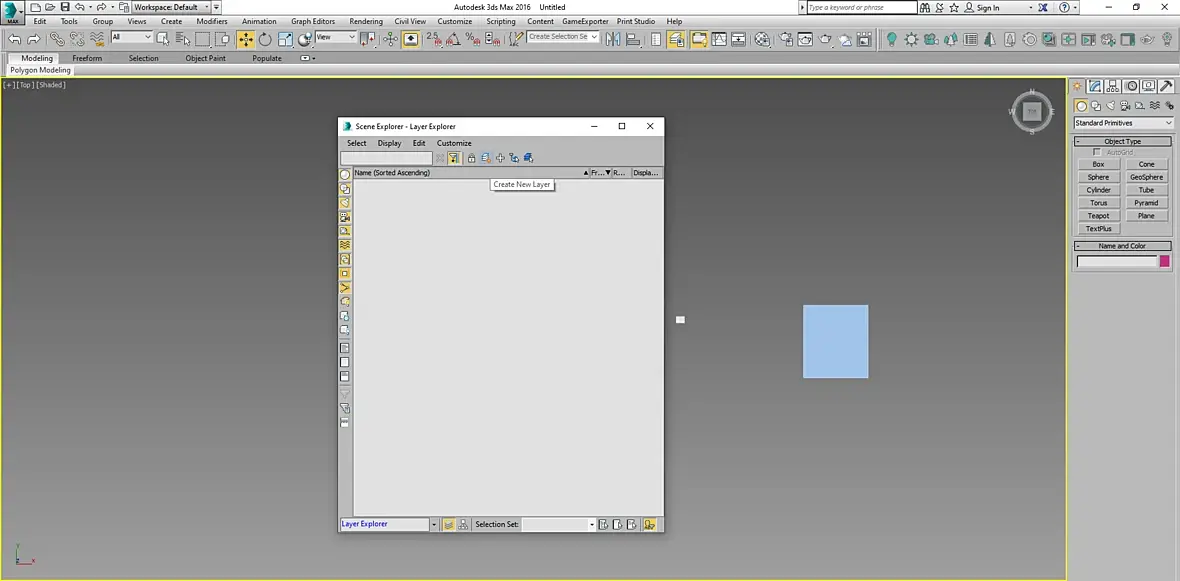Click the keyword search input field
1180x581 pixels.
point(860,7)
